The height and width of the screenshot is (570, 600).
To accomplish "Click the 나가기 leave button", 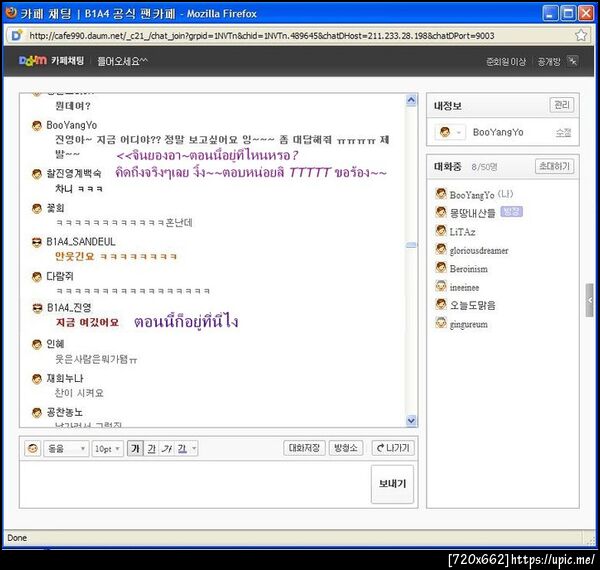I will click(x=393, y=448).
